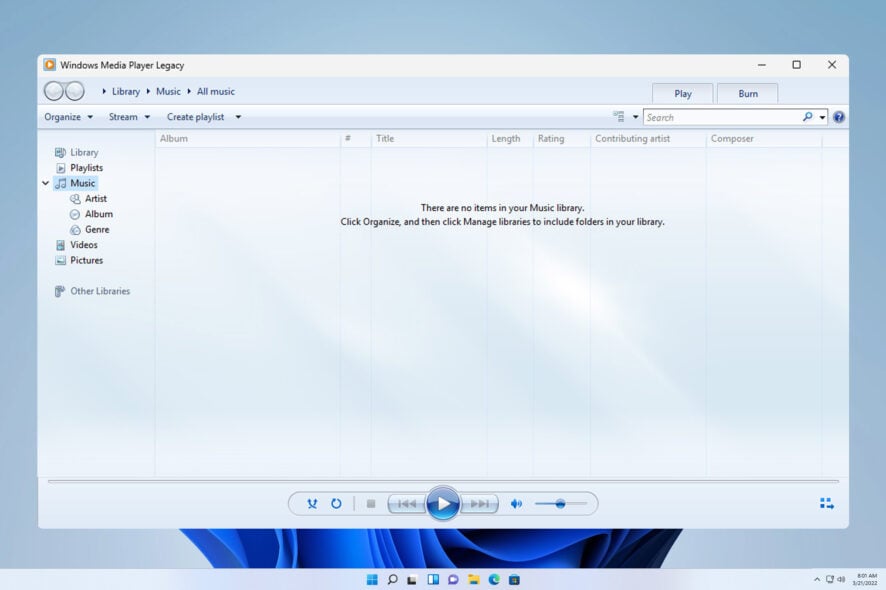
Task: Open the Create playlist dropdown arrow
Action: 237,116
